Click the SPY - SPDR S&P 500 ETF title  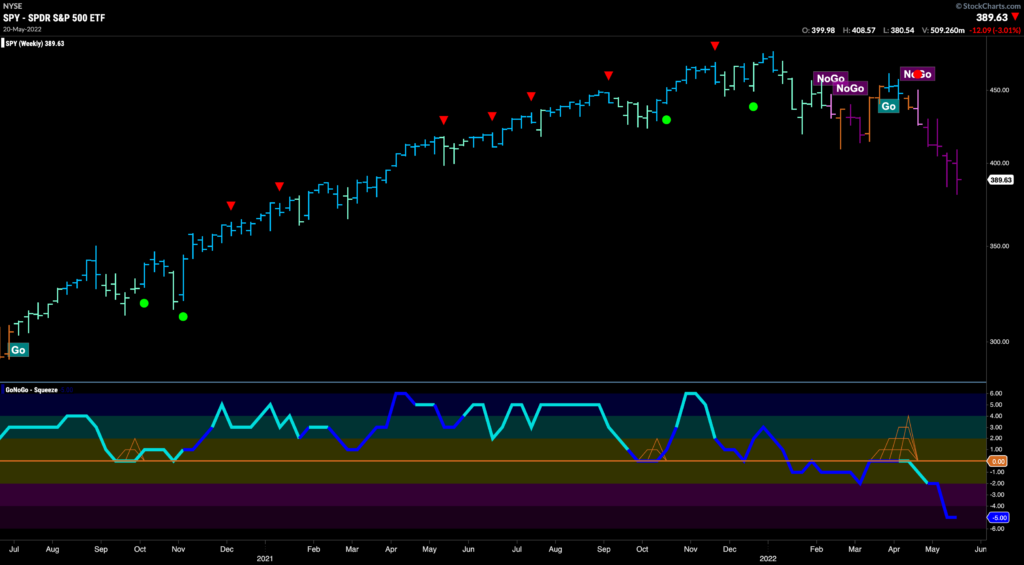pyautogui.click(x=53, y=17)
